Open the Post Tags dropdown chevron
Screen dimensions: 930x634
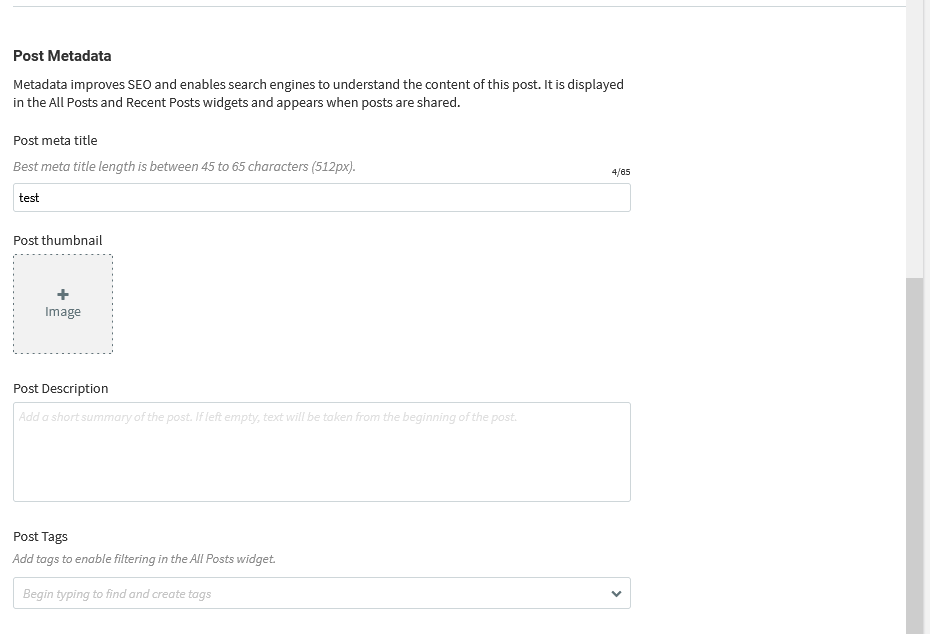[x=616, y=594]
